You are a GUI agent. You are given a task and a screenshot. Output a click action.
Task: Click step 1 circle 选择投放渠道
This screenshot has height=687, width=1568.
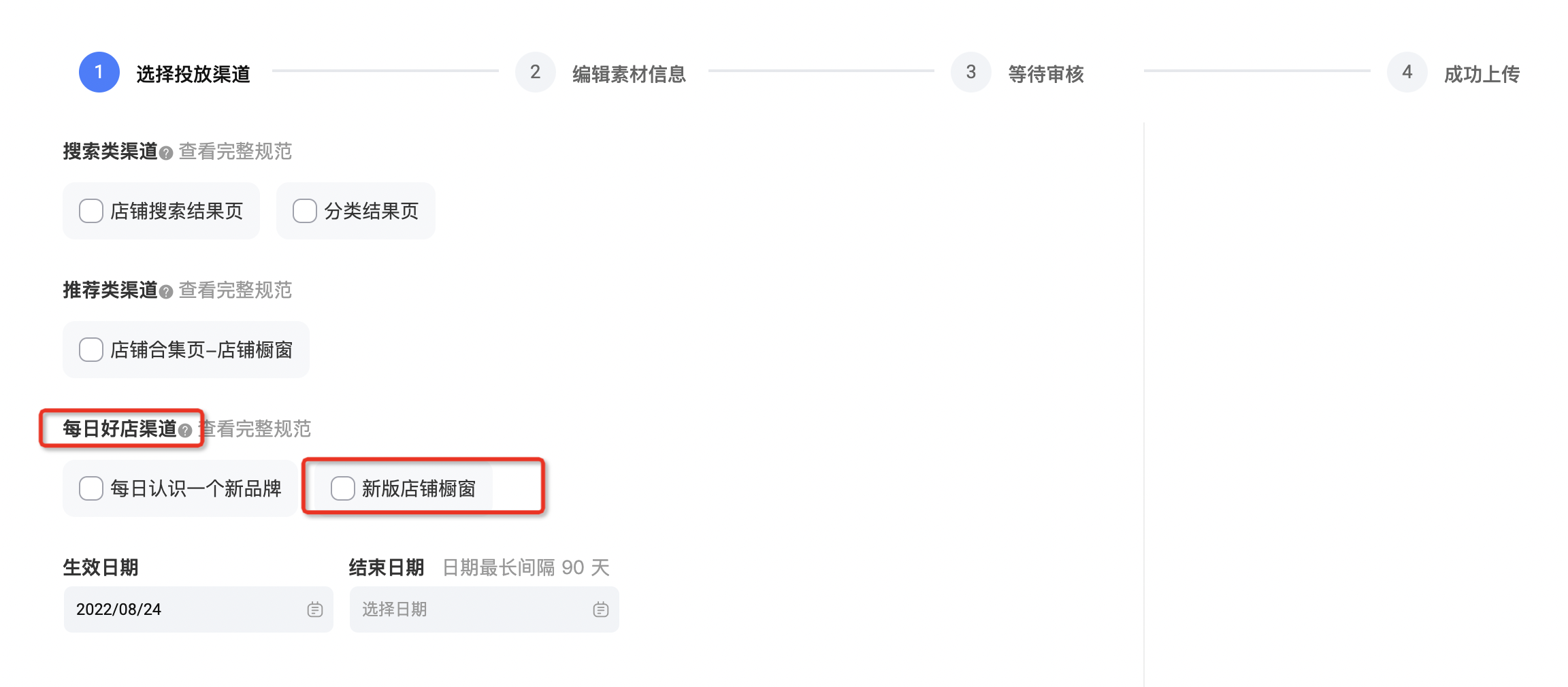[99, 72]
